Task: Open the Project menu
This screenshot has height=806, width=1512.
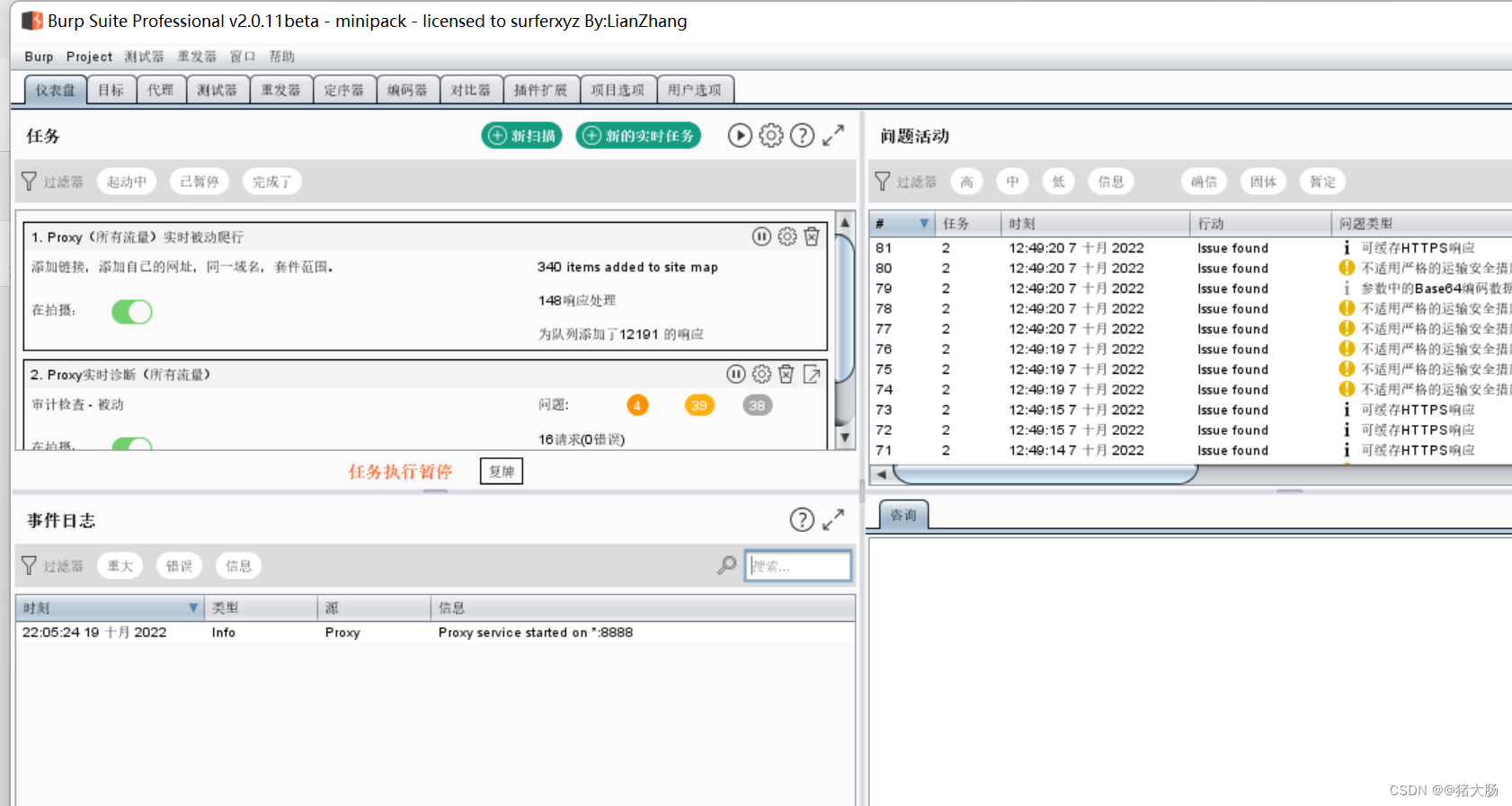Action: pyautogui.click(x=89, y=56)
